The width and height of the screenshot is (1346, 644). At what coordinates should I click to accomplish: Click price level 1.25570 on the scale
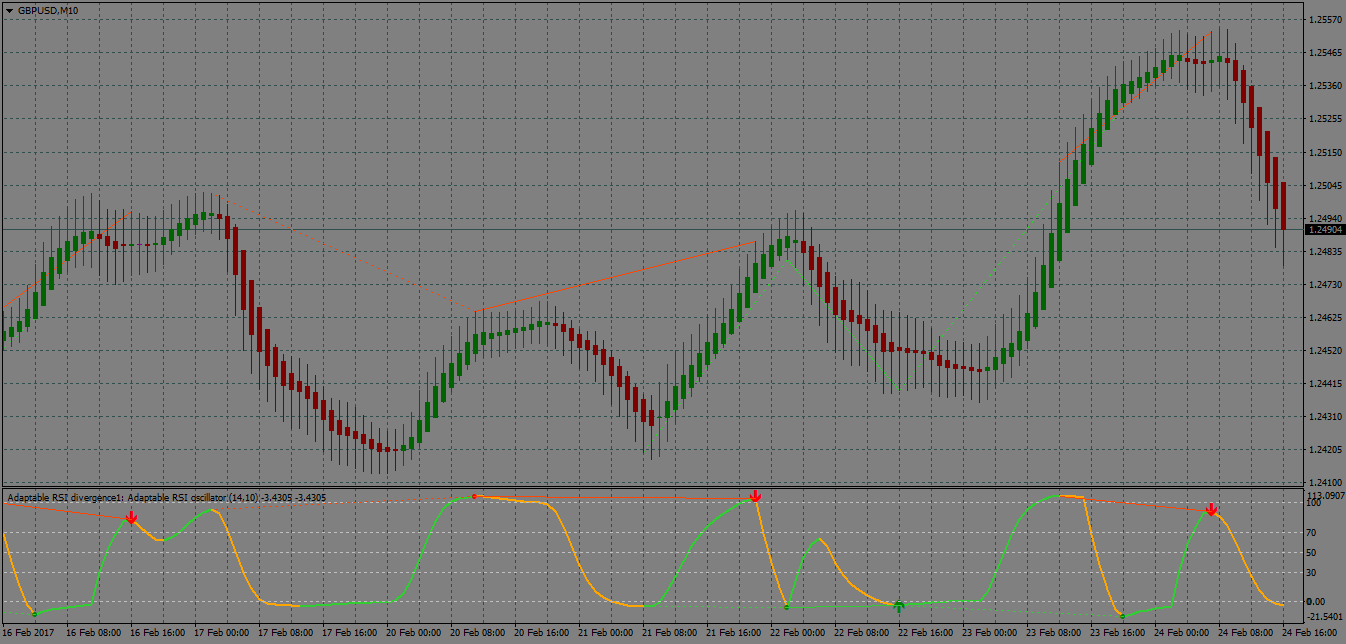point(1325,20)
